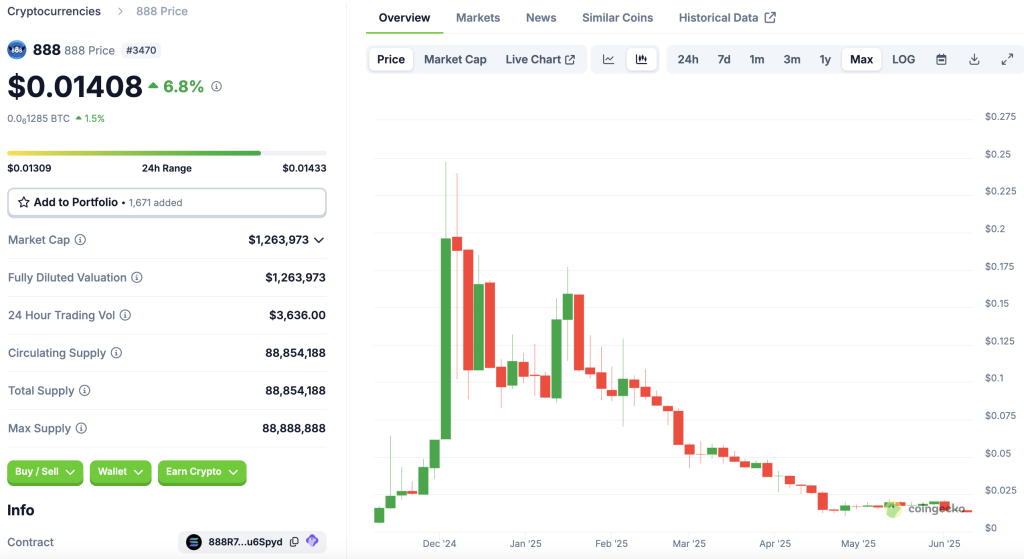The image size is (1024, 559).
Task: Click the $0.01433 24h high value
Action: [x=304, y=168]
